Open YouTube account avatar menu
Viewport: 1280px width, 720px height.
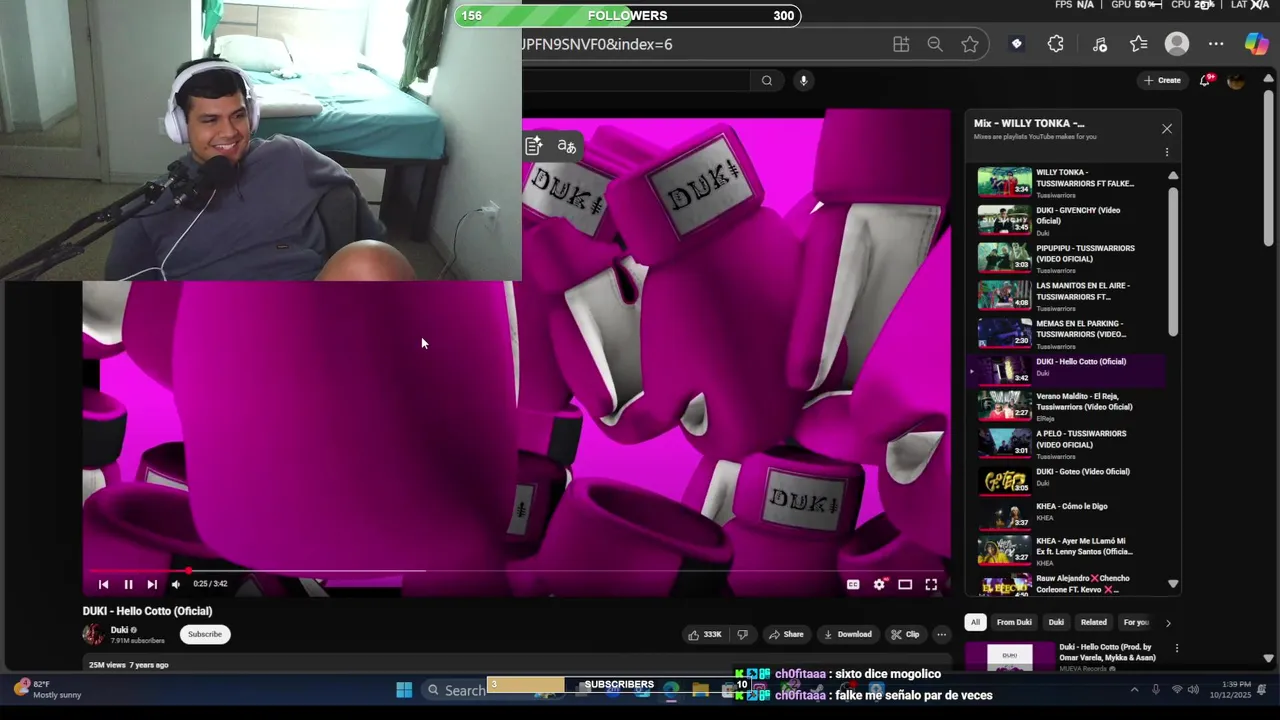[x=1236, y=81]
